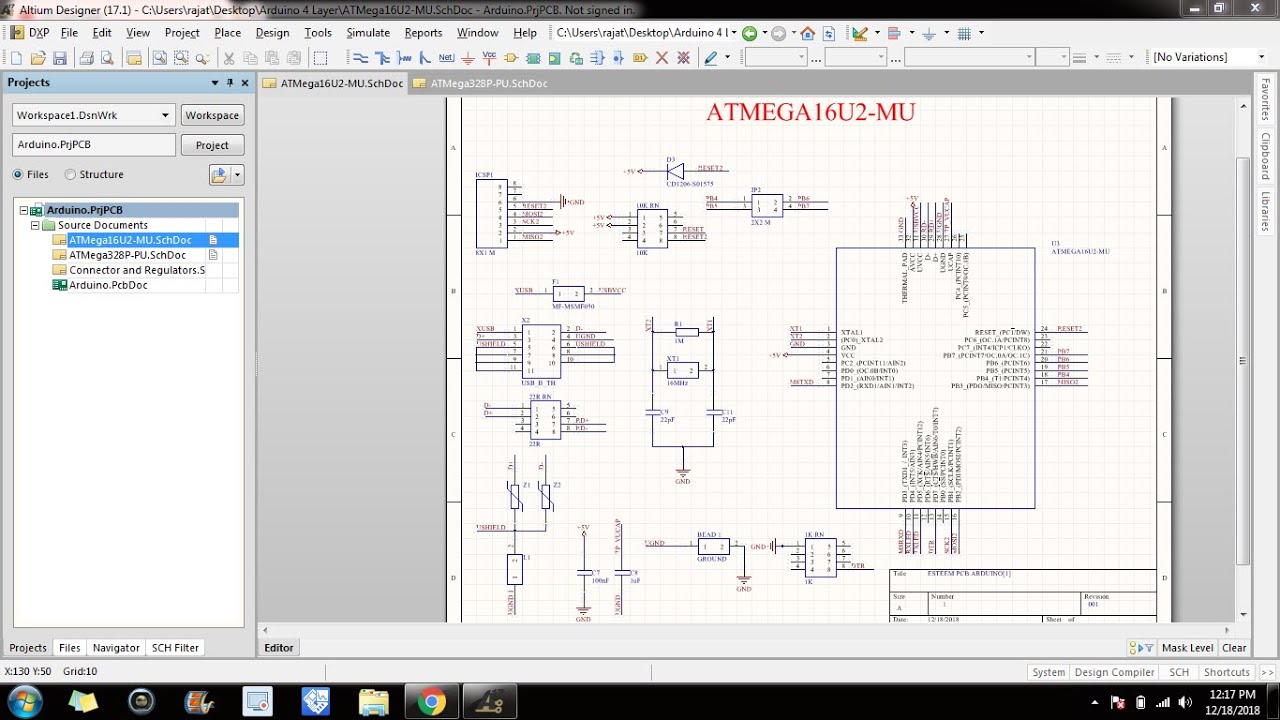The height and width of the screenshot is (720, 1280).
Task: Click the Arduino.PrjPCB project name field
Action: [94, 145]
